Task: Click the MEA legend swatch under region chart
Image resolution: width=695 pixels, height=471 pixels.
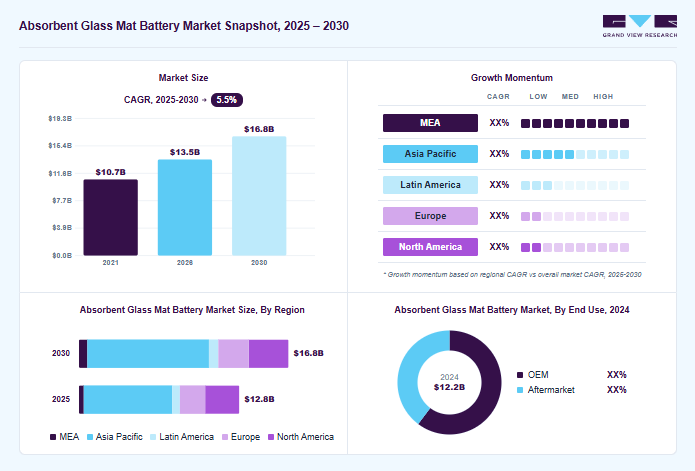Action: 53,437
